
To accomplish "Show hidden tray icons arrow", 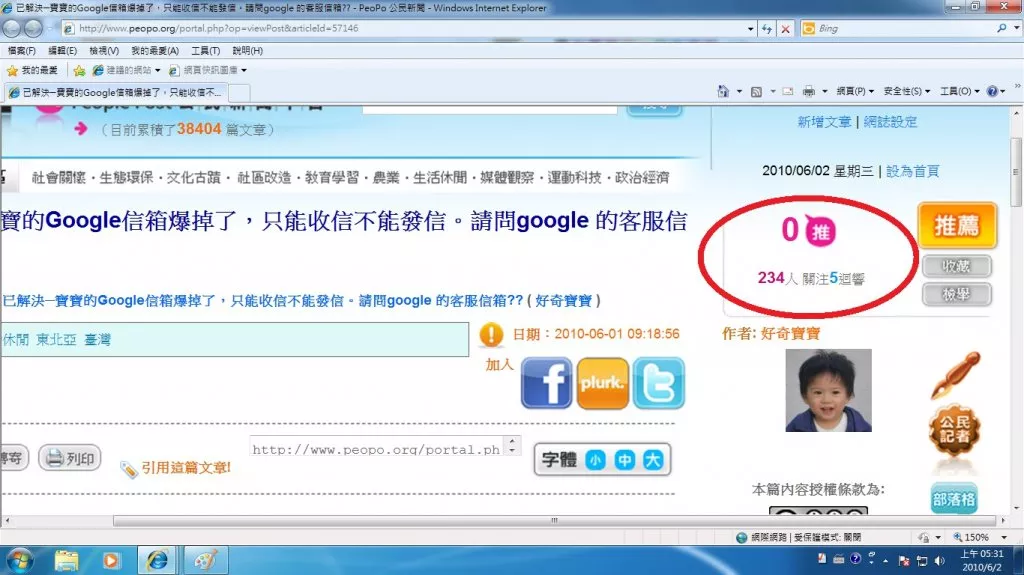I will pos(886,561).
